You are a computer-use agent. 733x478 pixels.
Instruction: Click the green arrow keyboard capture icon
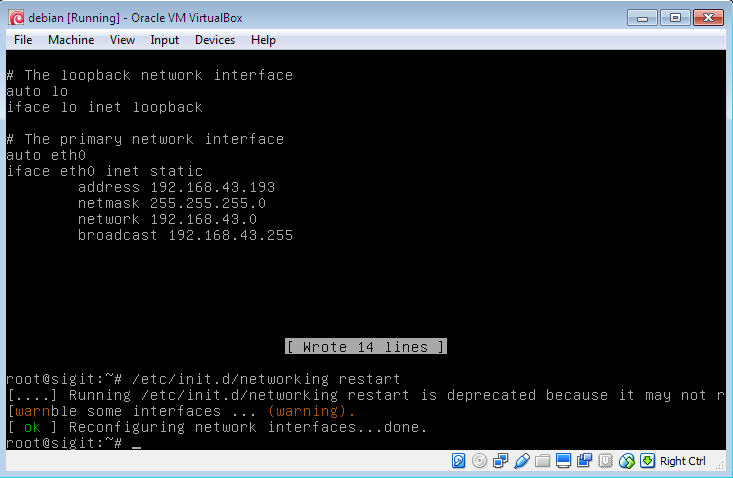click(647, 461)
